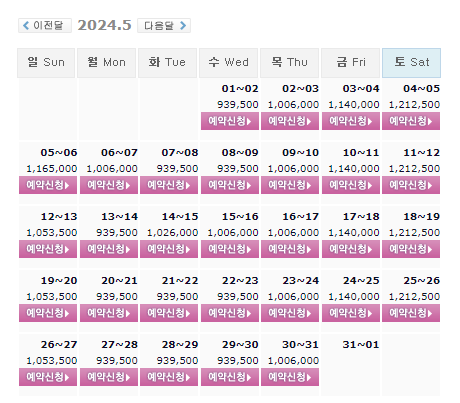Click the 1,026,000 price under 14~15

coord(173,233)
